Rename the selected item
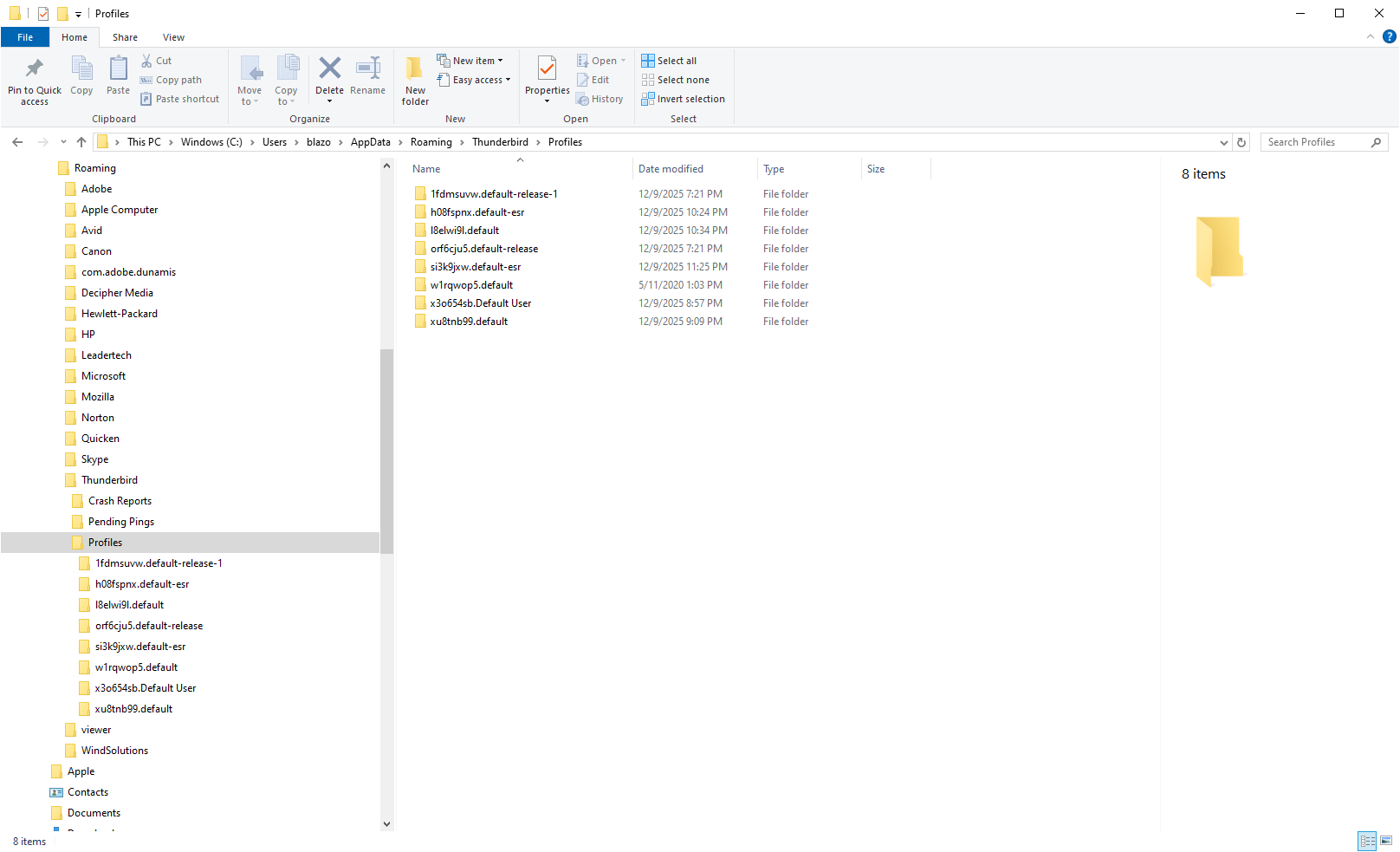This screenshot has height=852, width=1400. pos(368,75)
